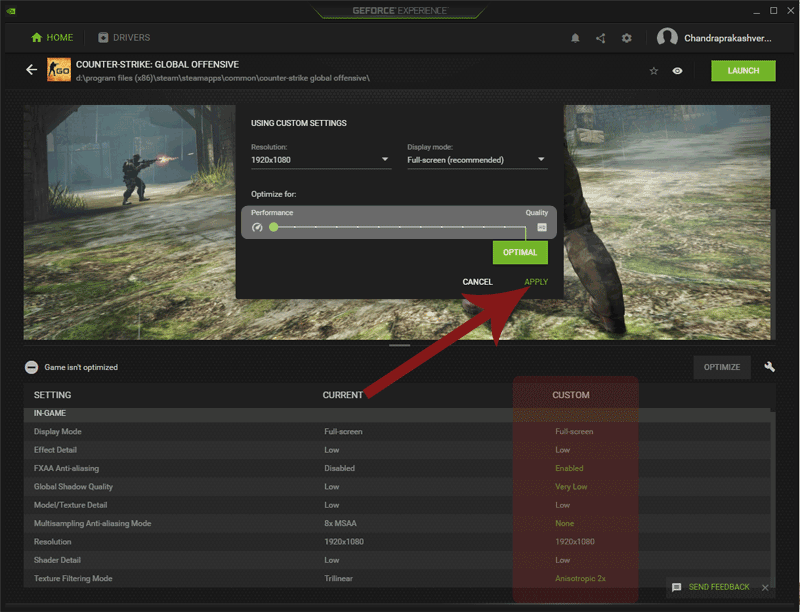Image resolution: width=800 pixels, height=612 pixels.
Task: Select the Effect Detail setting row
Action: pyautogui.click(x=397, y=450)
